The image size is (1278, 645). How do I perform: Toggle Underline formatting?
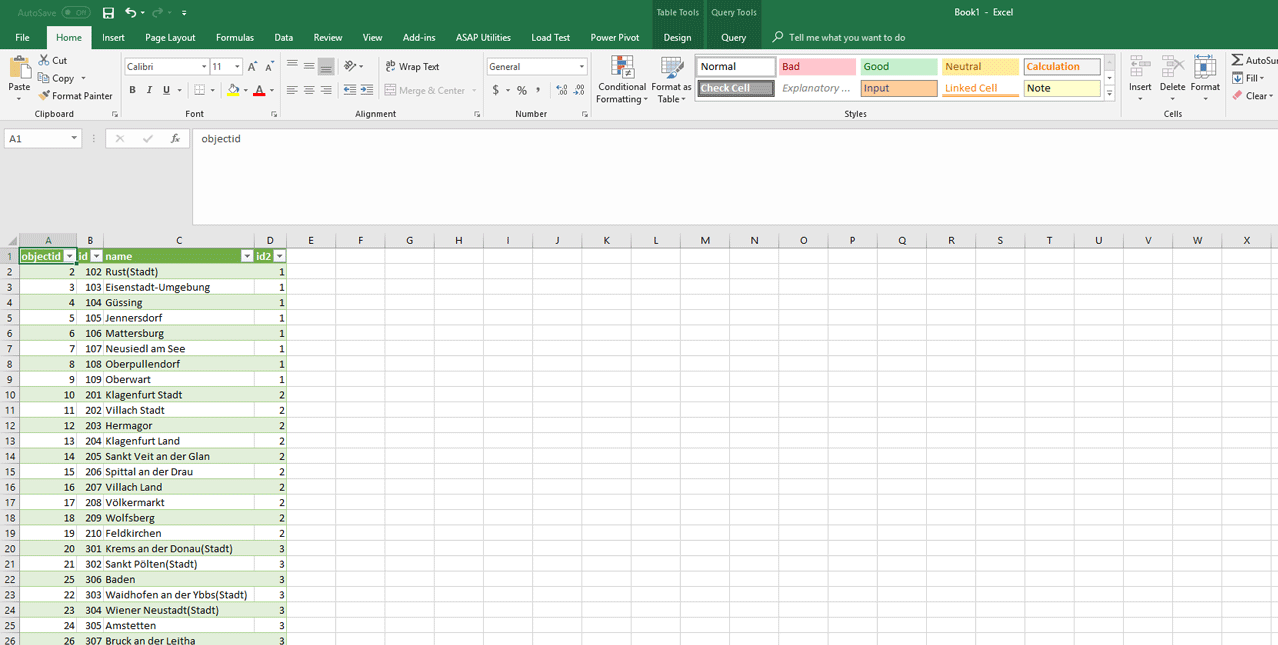click(x=166, y=90)
